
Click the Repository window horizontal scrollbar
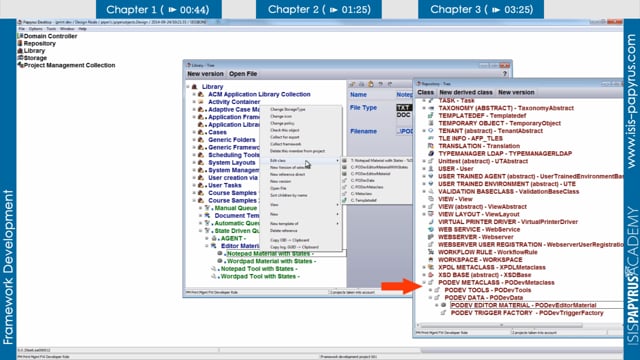click(x=501, y=325)
